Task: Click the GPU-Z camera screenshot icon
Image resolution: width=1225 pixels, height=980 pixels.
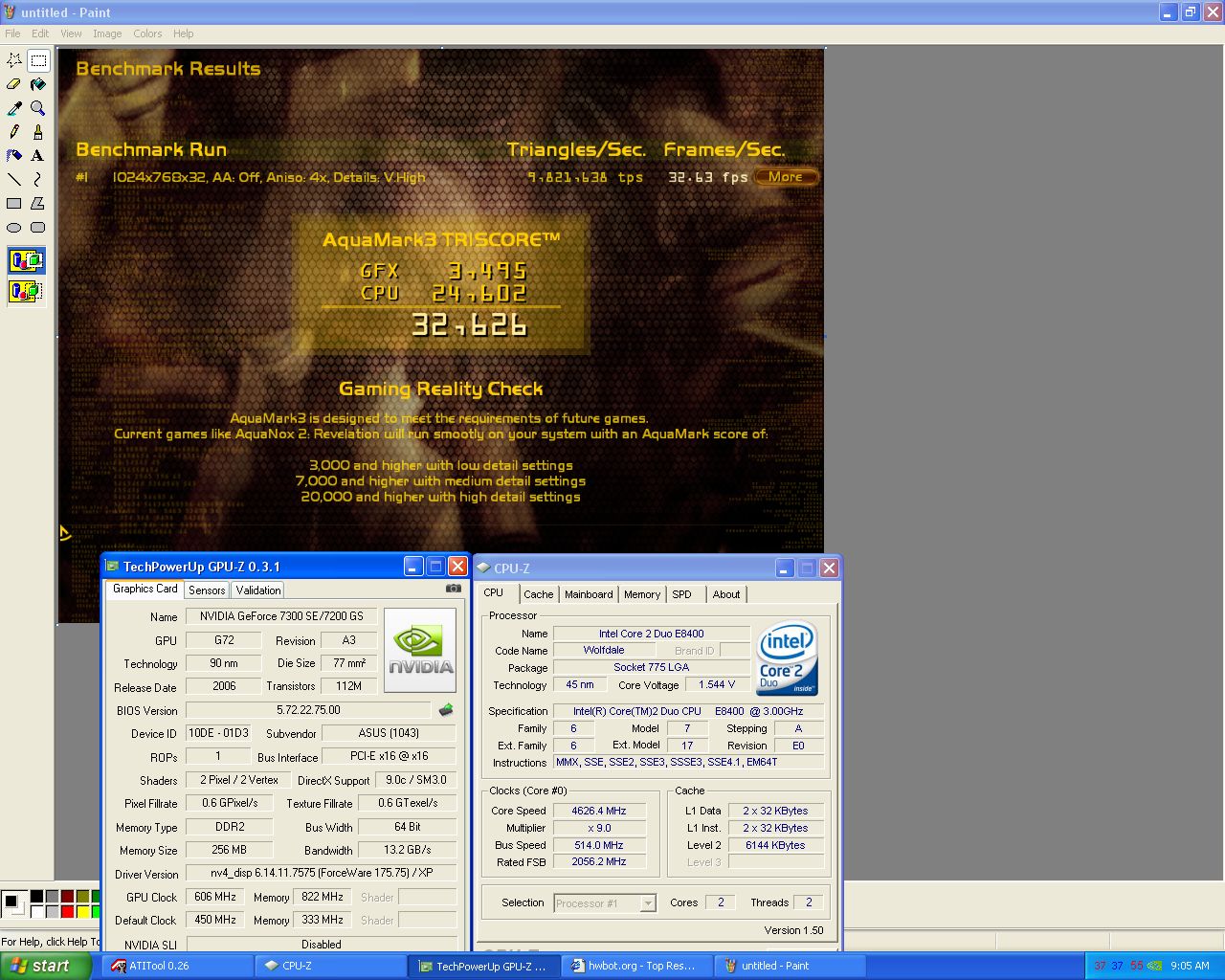Action: [x=454, y=589]
